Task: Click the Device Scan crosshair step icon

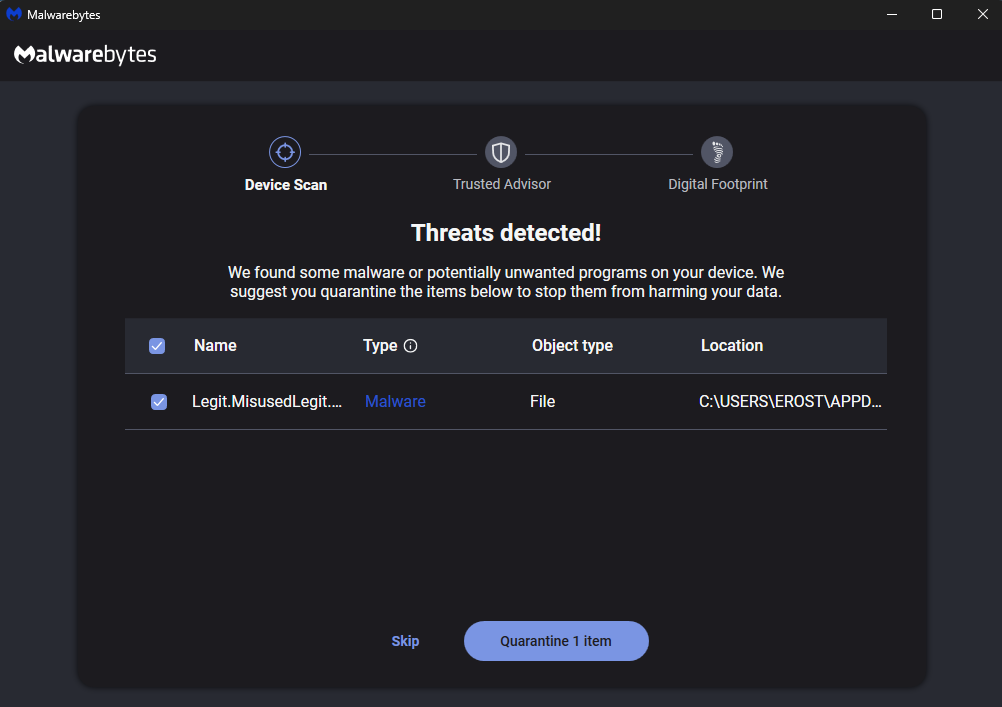Action: (285, 152)
